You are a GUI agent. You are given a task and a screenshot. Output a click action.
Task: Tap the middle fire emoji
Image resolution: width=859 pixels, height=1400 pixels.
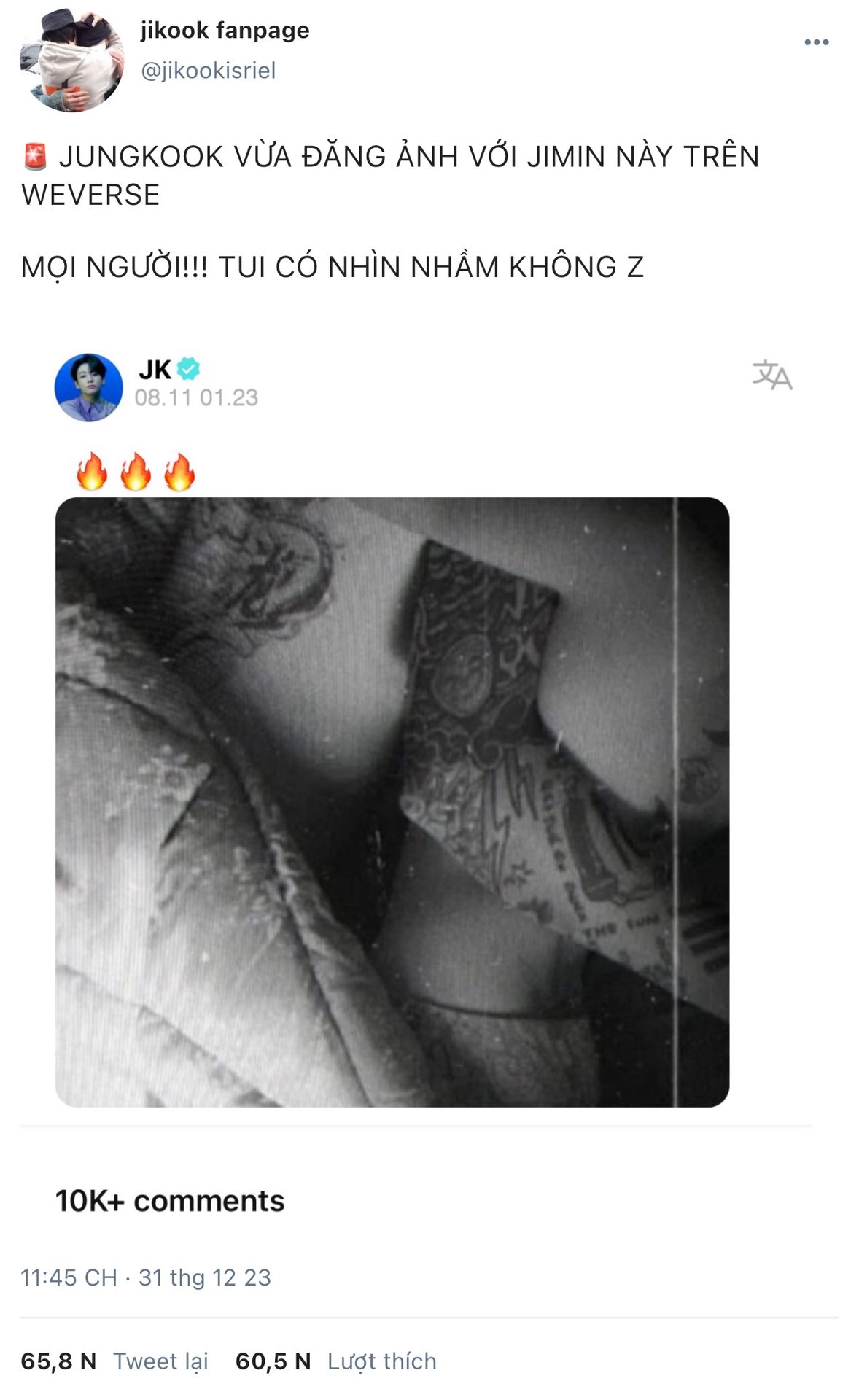[x=136, y=471]
